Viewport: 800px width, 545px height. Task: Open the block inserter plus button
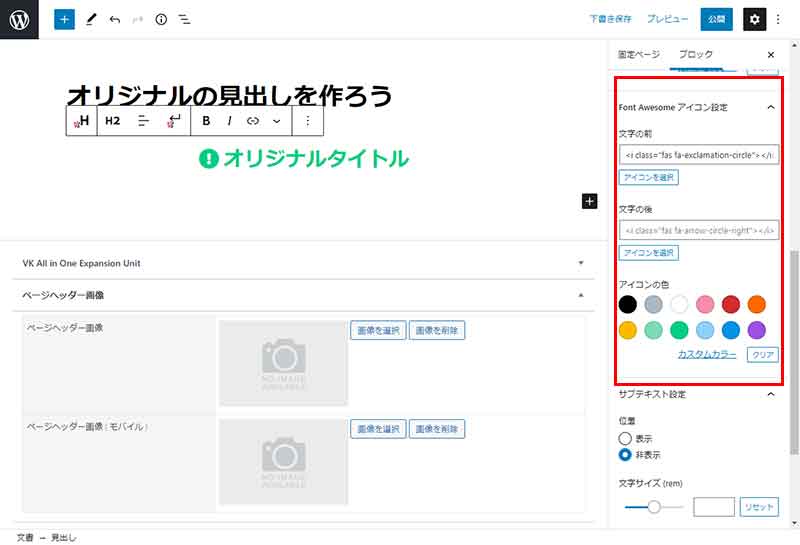(64, 19)
